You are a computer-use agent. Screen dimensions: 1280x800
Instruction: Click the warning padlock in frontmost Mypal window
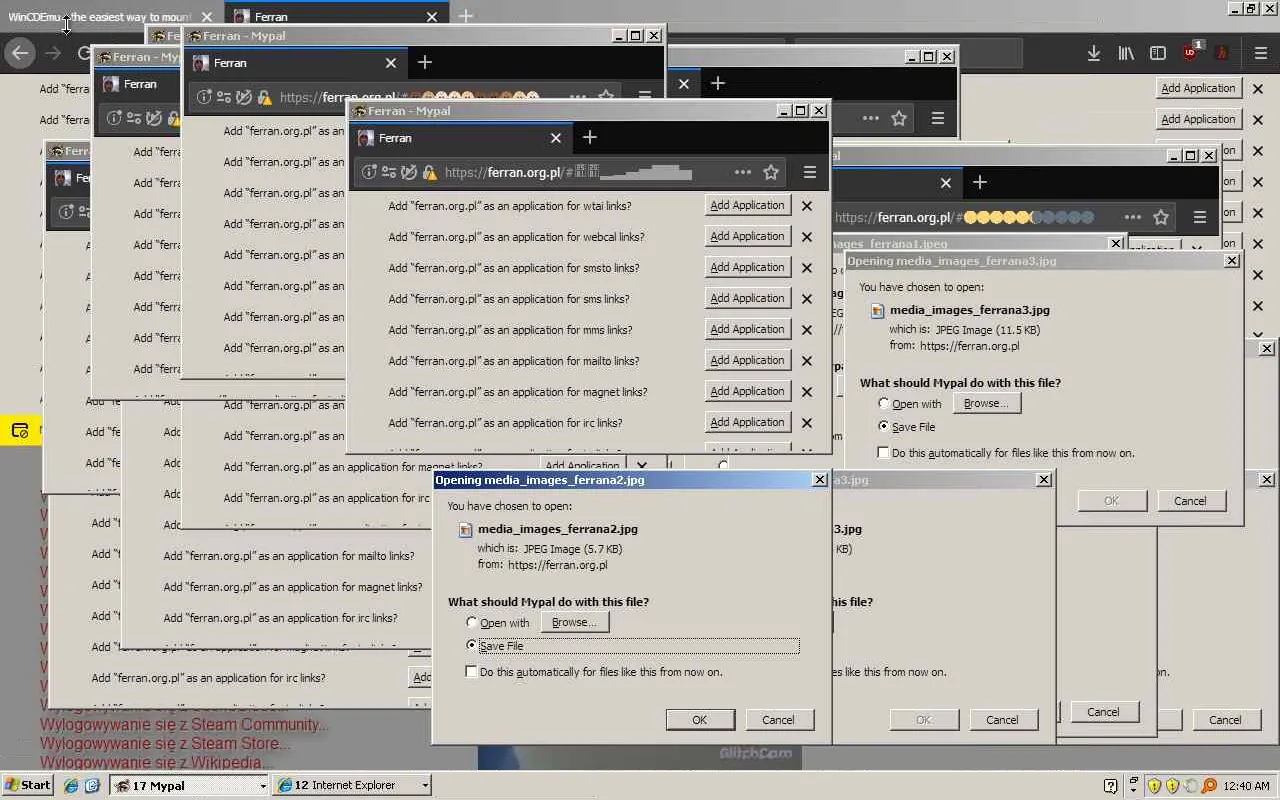pos(430,172)
